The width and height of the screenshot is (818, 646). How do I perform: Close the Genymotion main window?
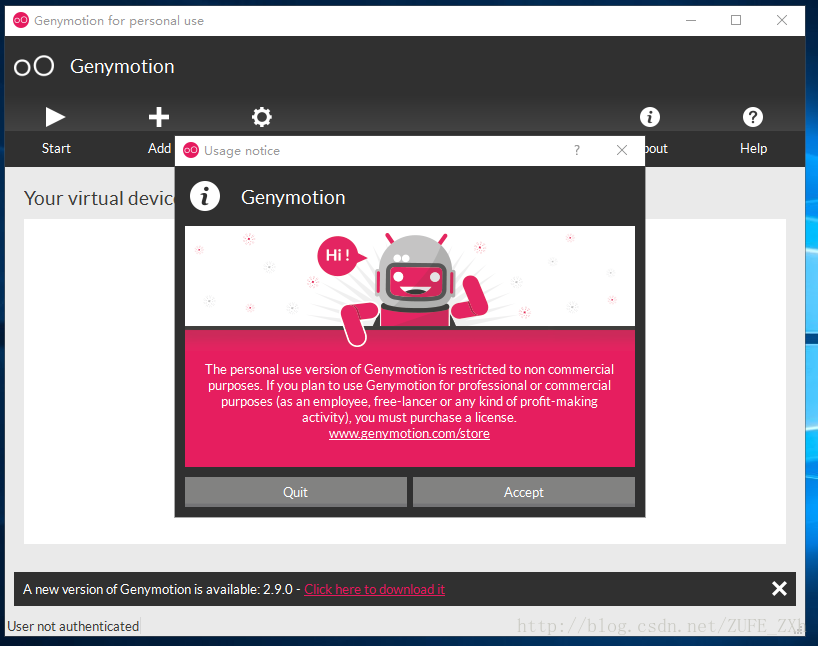tap(781, 20)
